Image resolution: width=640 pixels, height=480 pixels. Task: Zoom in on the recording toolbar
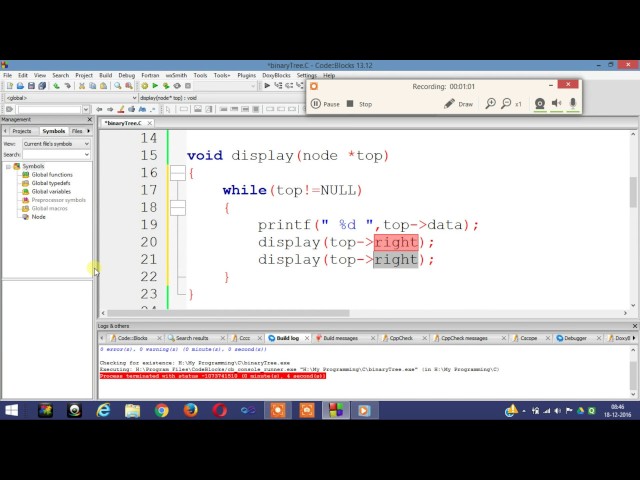[490, 104]
